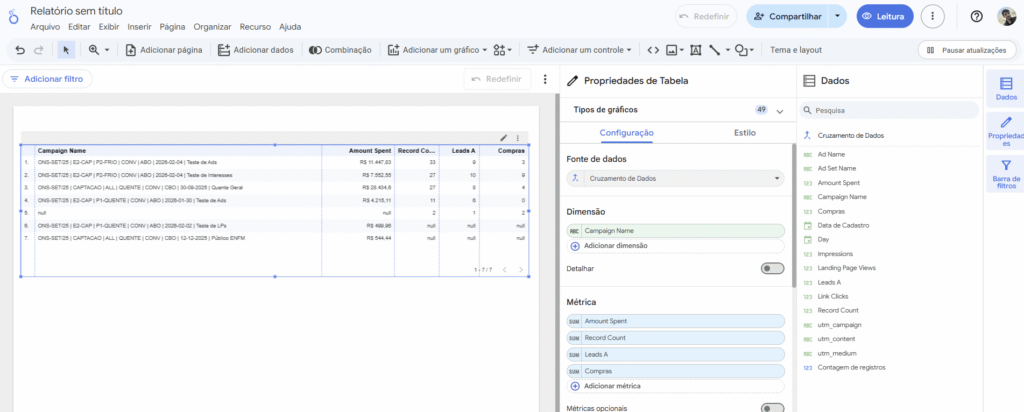Click the undo arrow icon
Viewport: 1024px width, 412px height.
pos(20,49)
